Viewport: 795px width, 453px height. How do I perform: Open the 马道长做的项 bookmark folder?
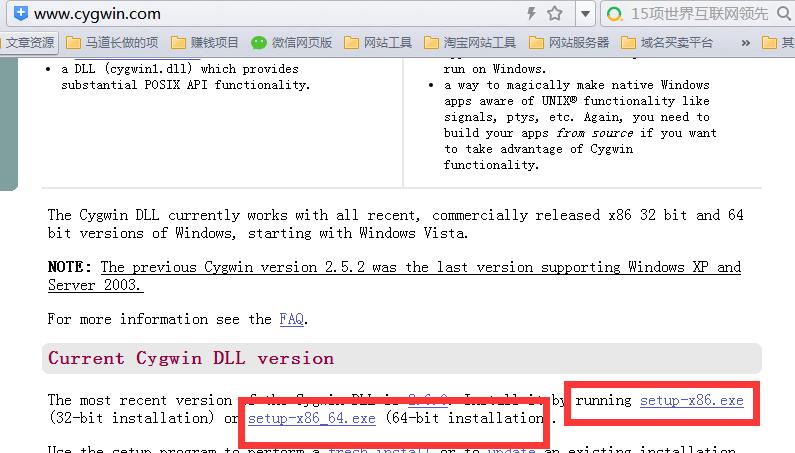112,43
